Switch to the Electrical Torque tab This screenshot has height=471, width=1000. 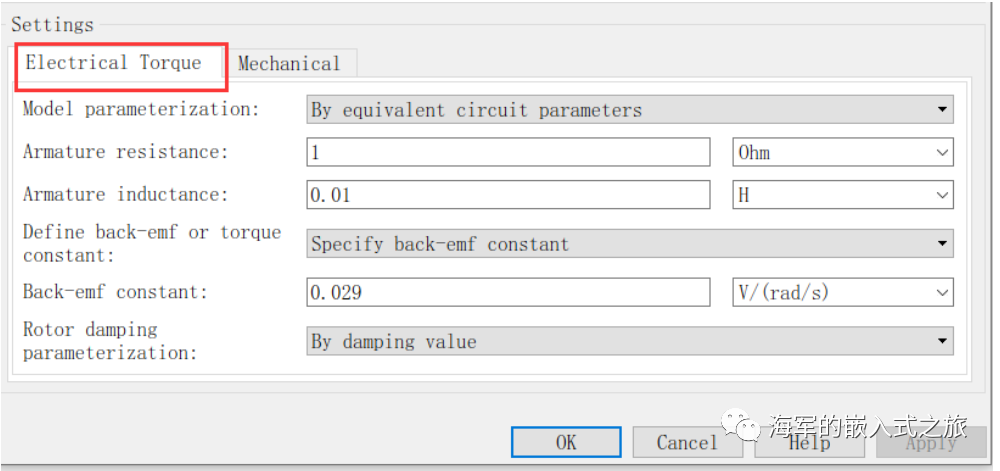113,63
